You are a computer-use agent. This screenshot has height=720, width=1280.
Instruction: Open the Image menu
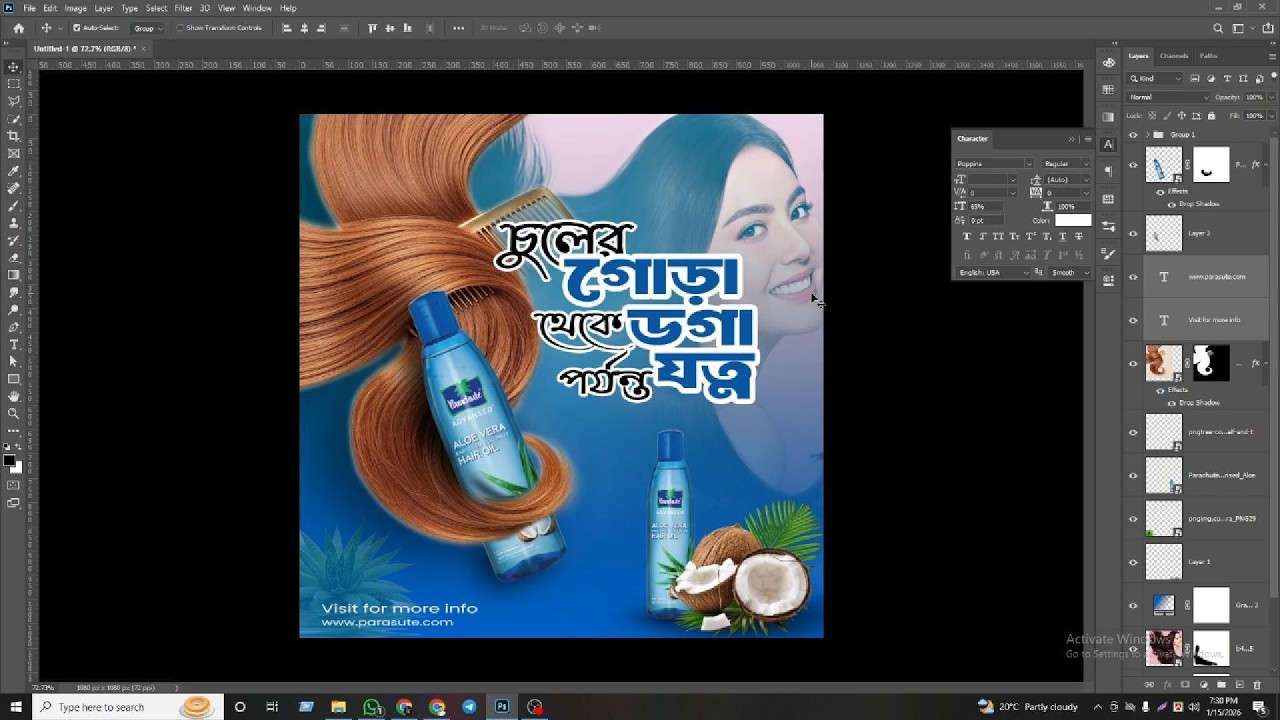76,8
